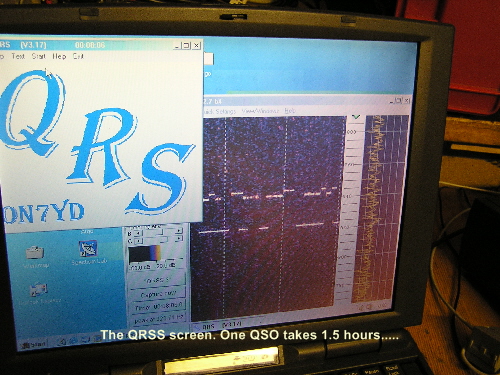Open the Start menu item in QRS window
The height and width of the screenshot is (375, 500).
tap(39, 56)
